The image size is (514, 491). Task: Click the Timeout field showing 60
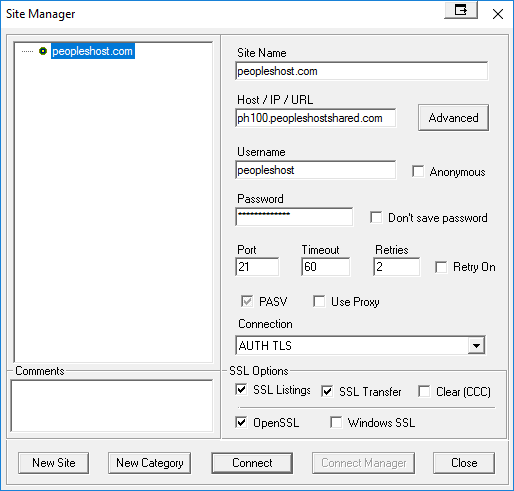[326, 267]
